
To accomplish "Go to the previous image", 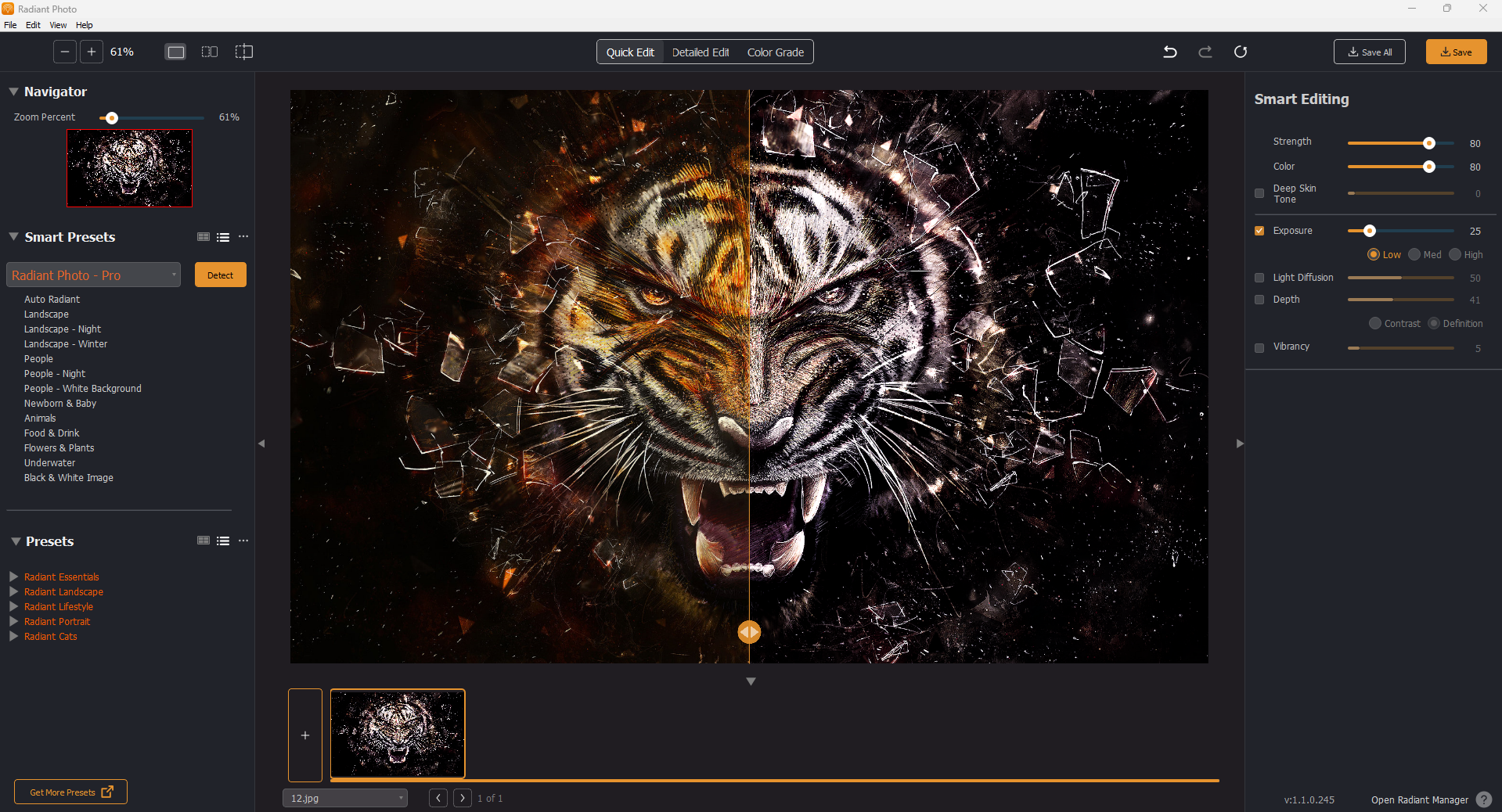I will 438,798.
